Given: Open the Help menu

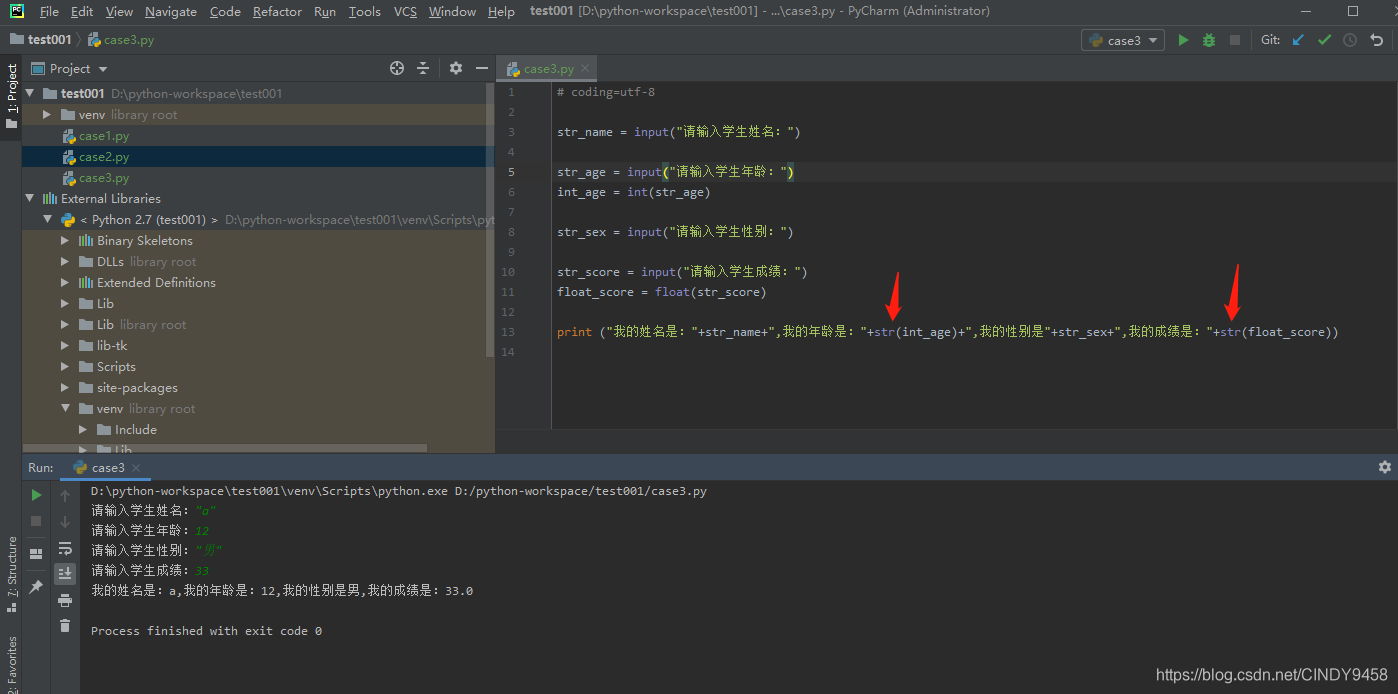Looking at the screenshot, I should coord(501,12).
